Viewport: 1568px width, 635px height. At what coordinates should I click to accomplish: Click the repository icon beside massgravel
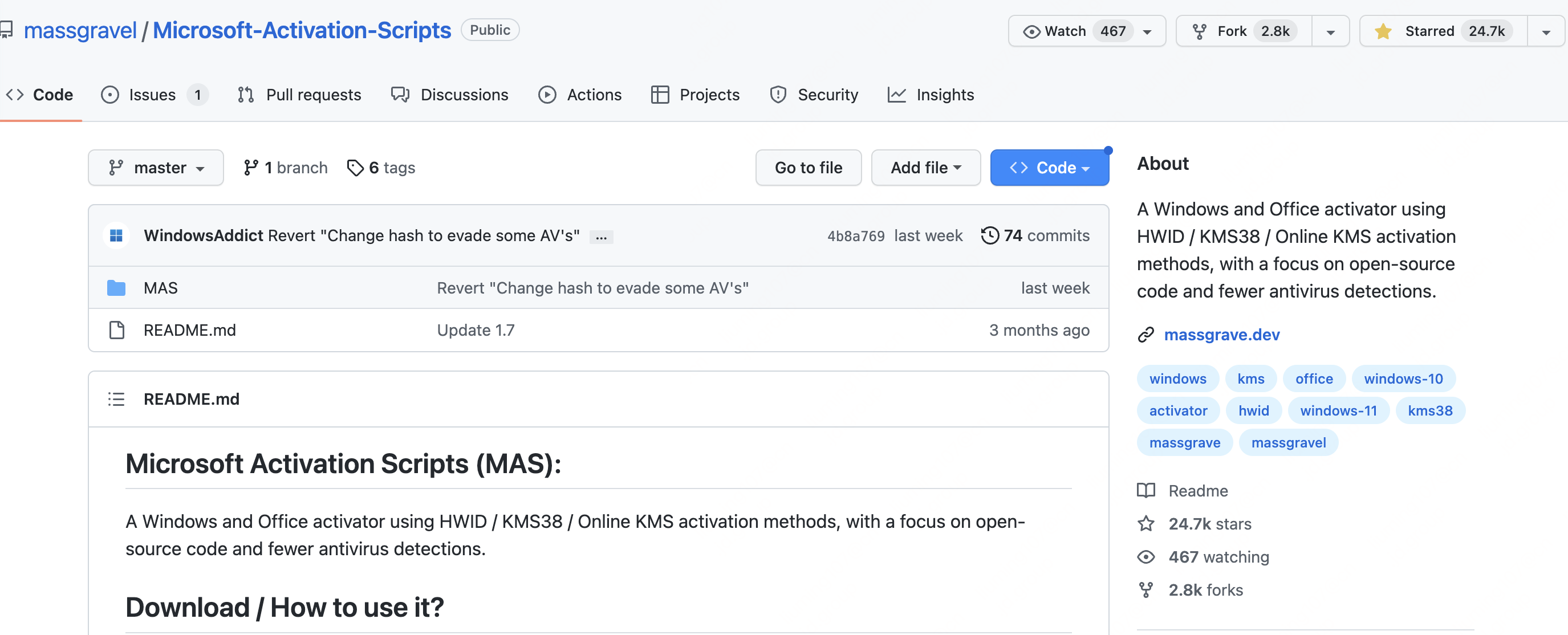click(7, 30)
